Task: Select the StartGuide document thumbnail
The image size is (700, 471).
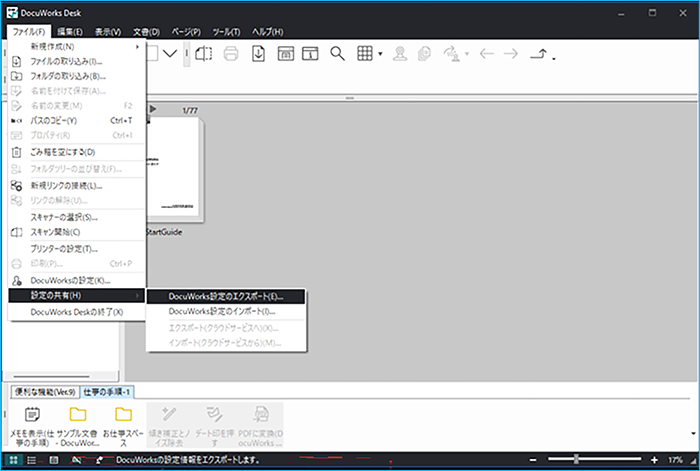Action: 175,170
